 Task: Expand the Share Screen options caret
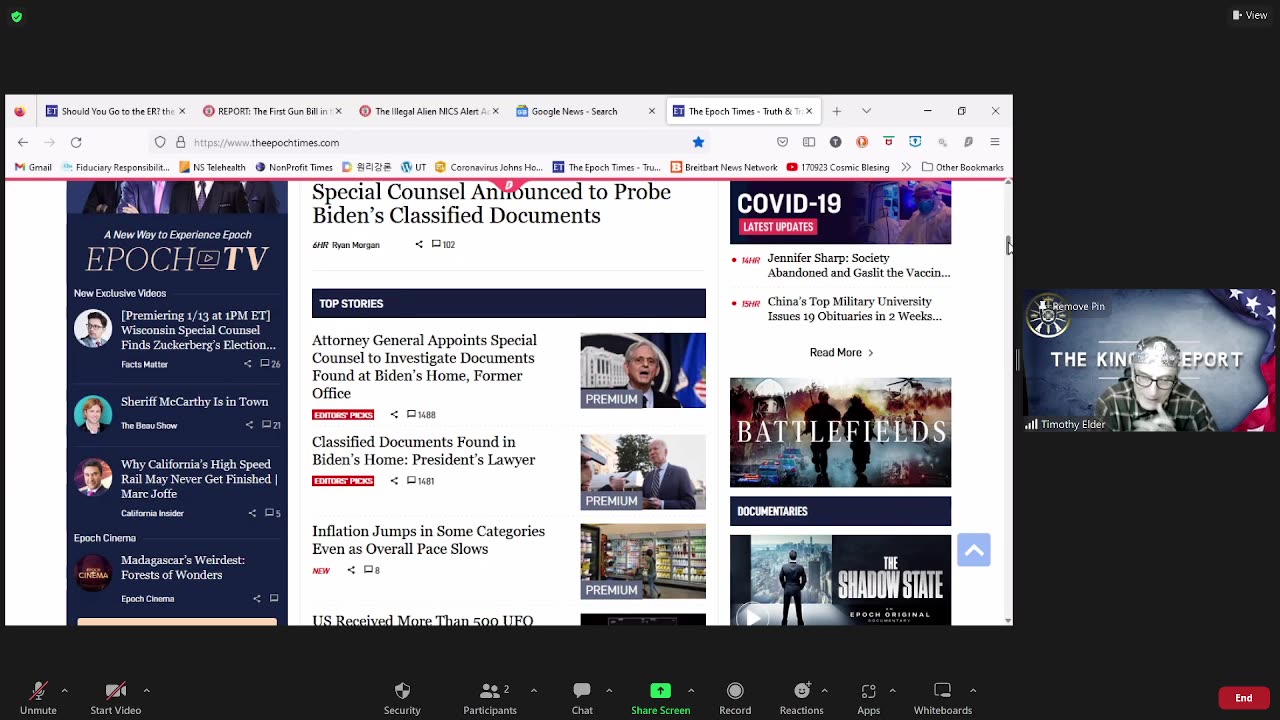[x=691, y=690]
